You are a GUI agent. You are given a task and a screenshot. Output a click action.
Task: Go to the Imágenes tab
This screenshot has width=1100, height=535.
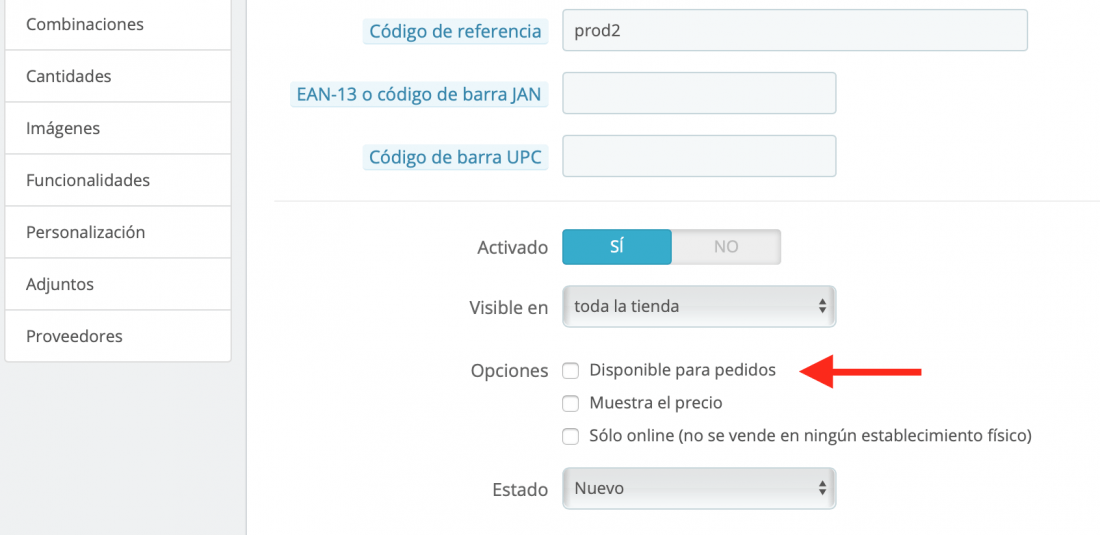118,128
